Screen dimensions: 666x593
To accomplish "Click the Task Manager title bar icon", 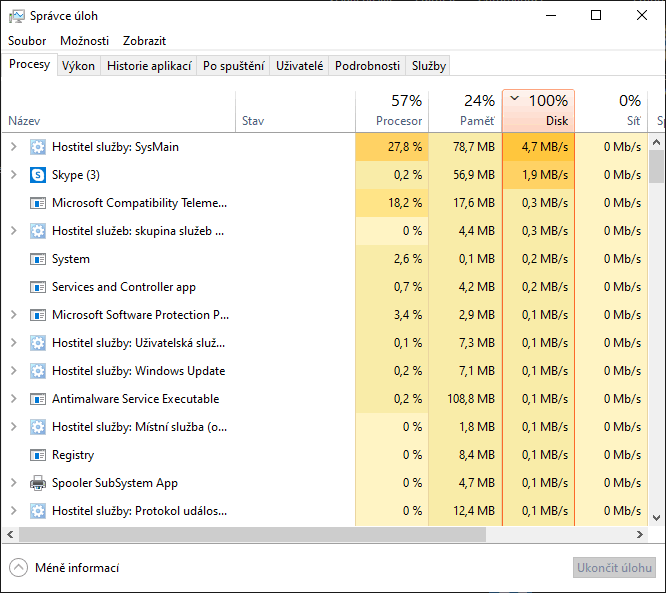I will pyautogui.click(x=16, y=16).
